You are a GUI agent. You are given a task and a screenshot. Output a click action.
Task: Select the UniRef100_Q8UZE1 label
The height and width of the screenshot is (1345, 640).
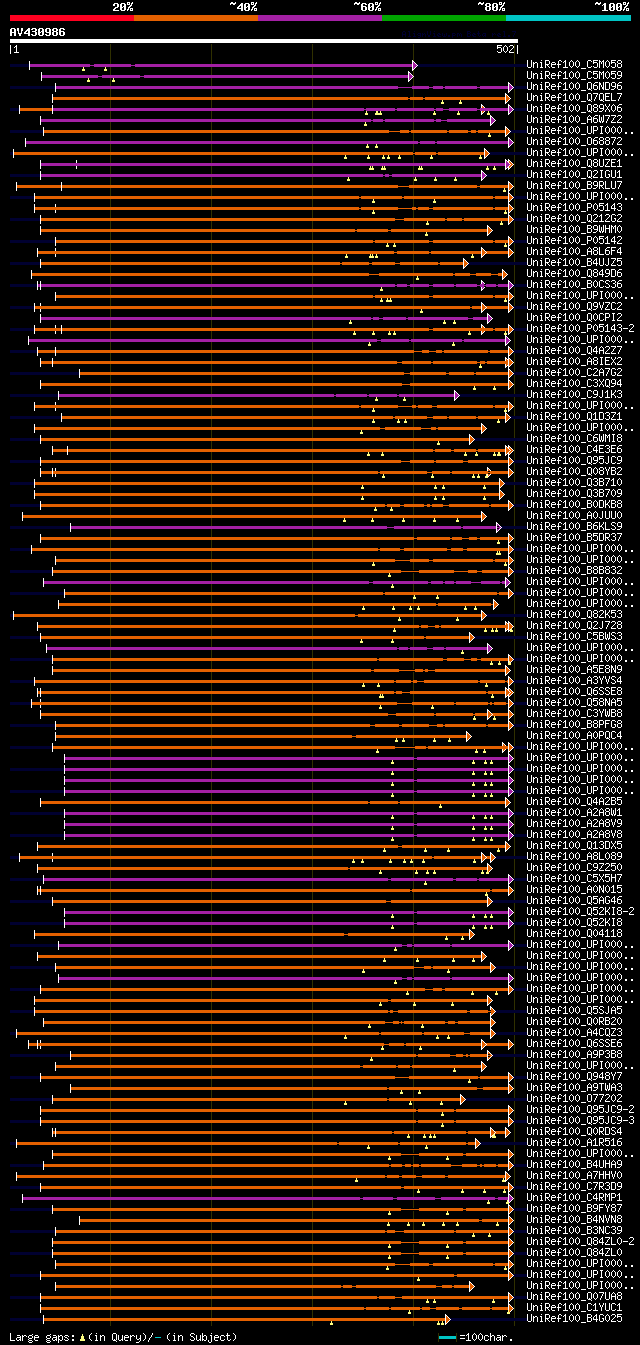574,163
